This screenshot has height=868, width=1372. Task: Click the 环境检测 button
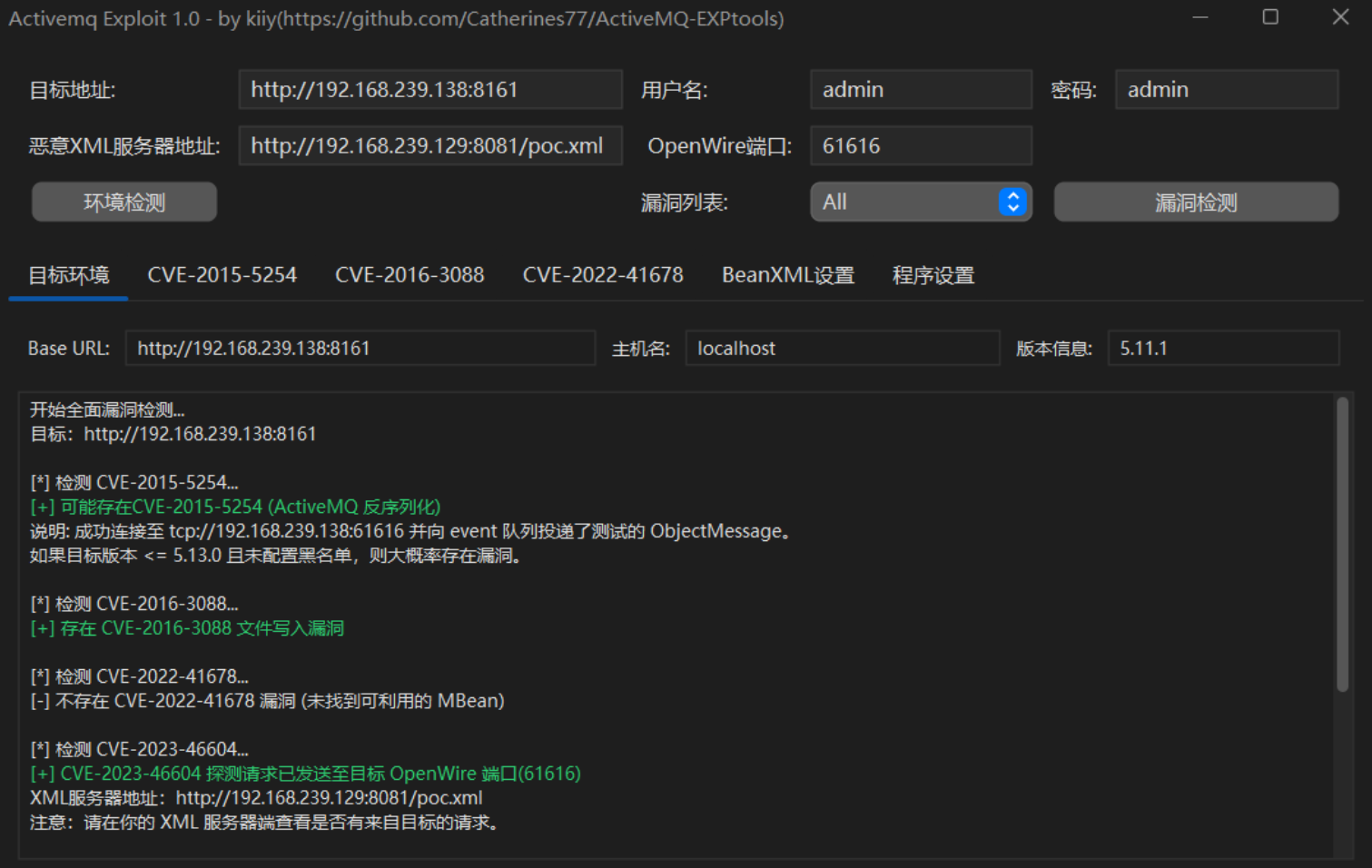click(124, 202)
